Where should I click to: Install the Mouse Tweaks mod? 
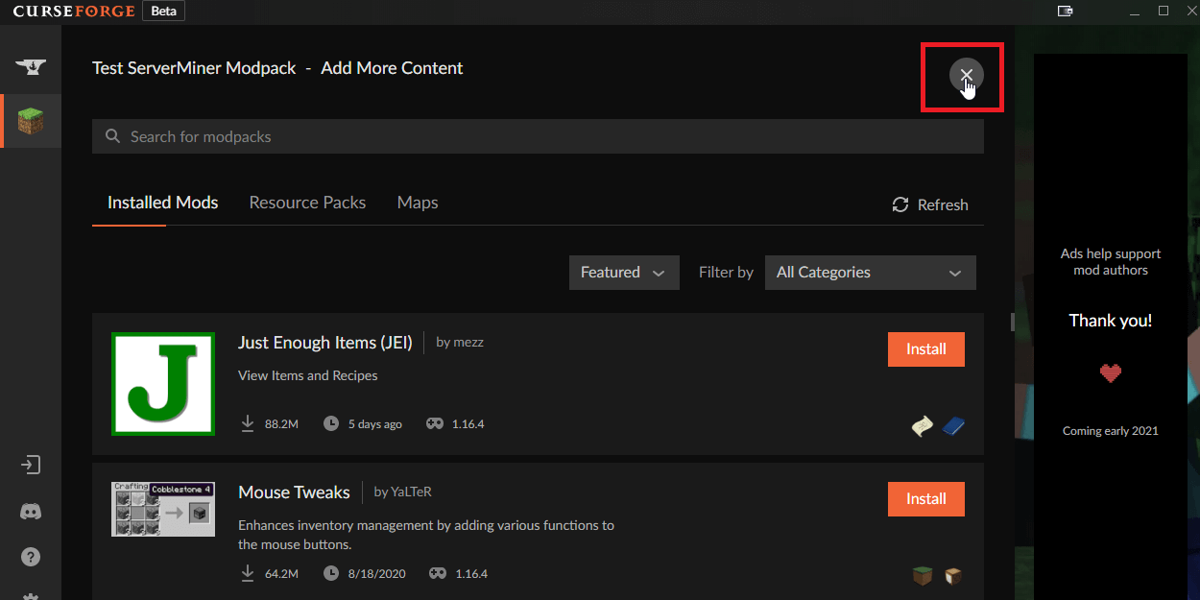click(x=926, y=498)
